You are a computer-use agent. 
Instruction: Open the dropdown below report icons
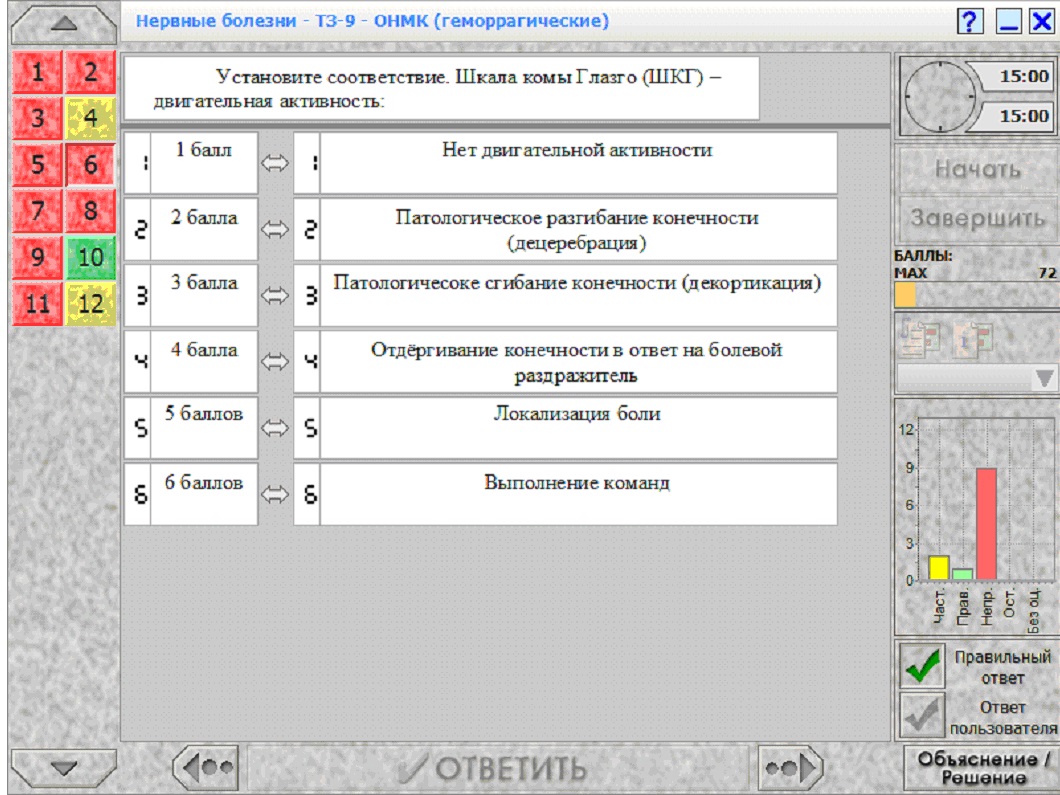coord(976,377)
